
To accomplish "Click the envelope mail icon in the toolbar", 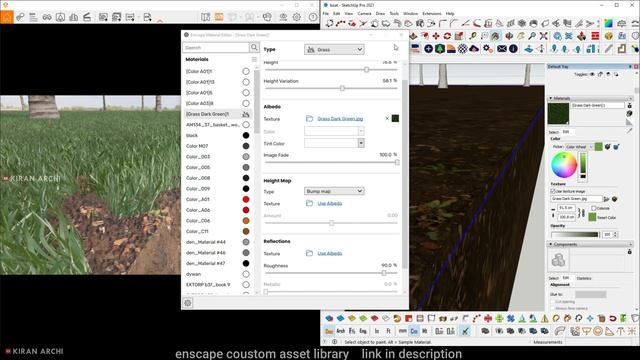I will (502, 49).
